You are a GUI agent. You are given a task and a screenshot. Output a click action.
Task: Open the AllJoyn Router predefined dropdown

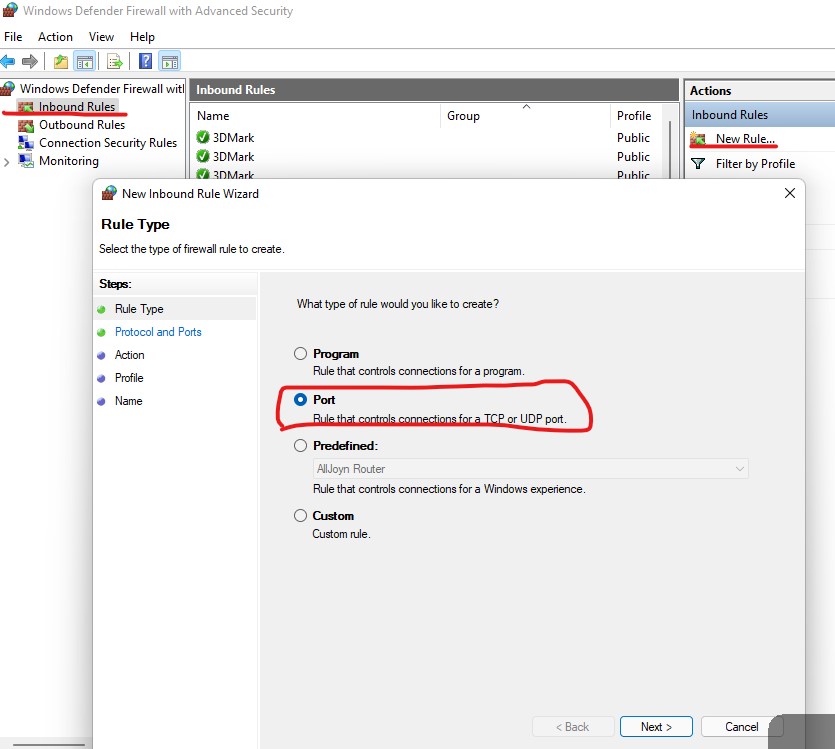point(530,468)
